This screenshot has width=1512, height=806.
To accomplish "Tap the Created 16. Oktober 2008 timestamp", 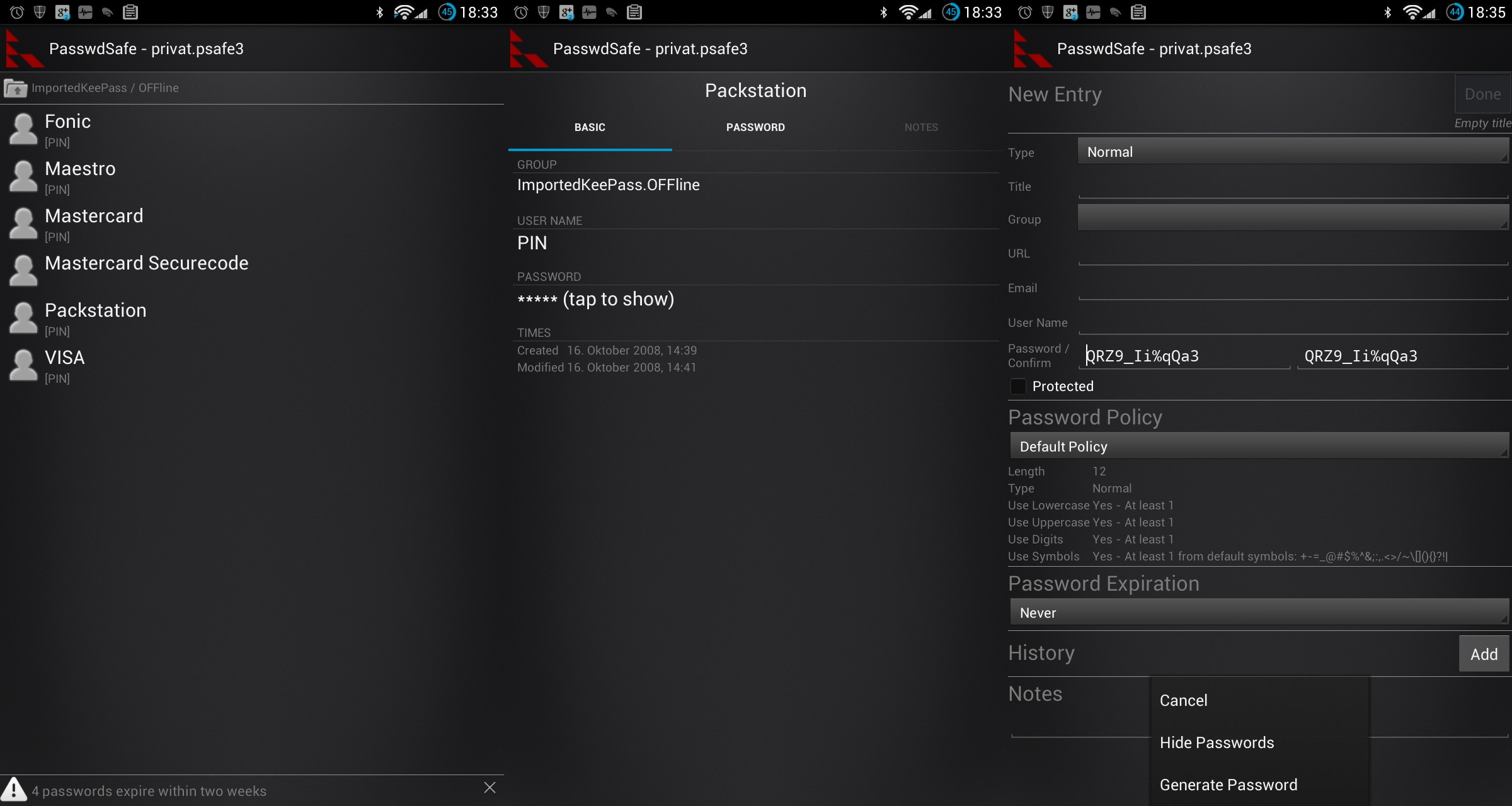I will (x=607, y=350).
